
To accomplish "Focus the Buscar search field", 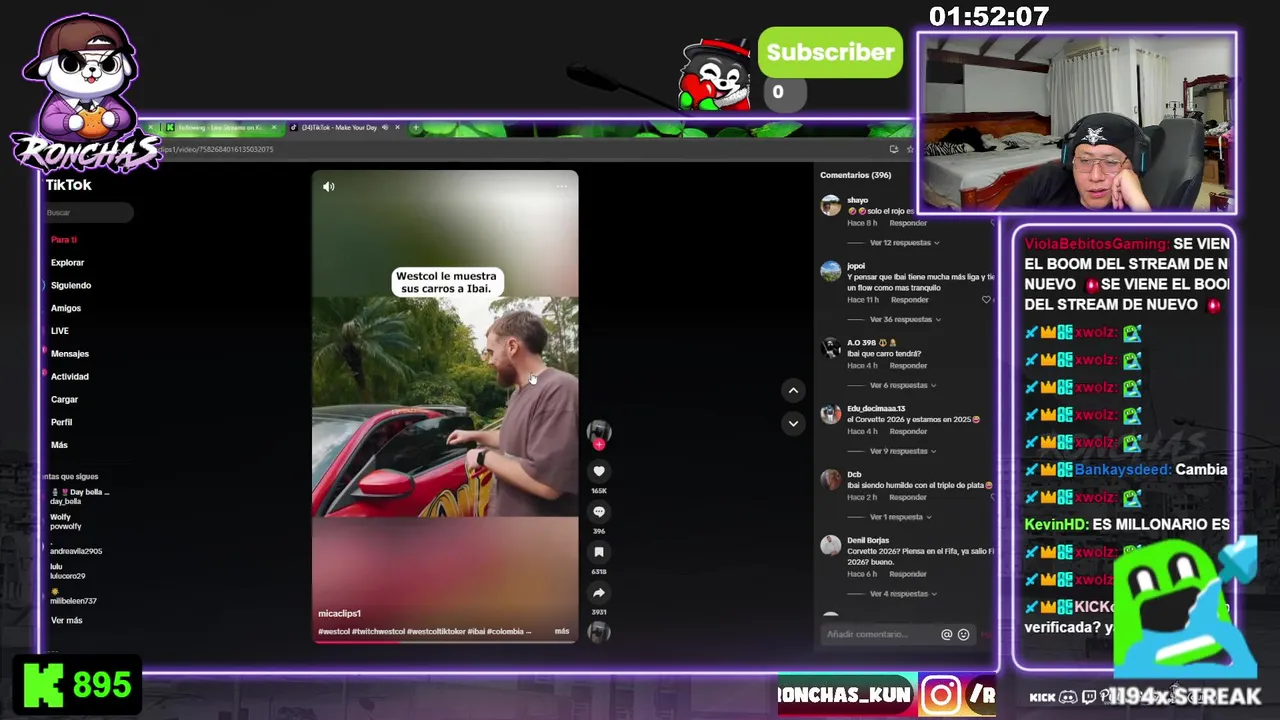I will tap(88, 212).
